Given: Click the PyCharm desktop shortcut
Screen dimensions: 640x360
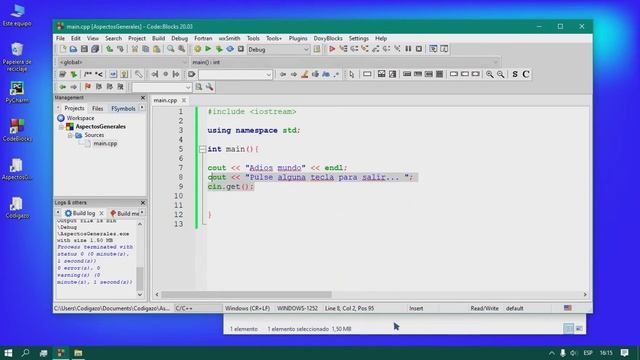Looking at the screenshot, I should 17,92.
